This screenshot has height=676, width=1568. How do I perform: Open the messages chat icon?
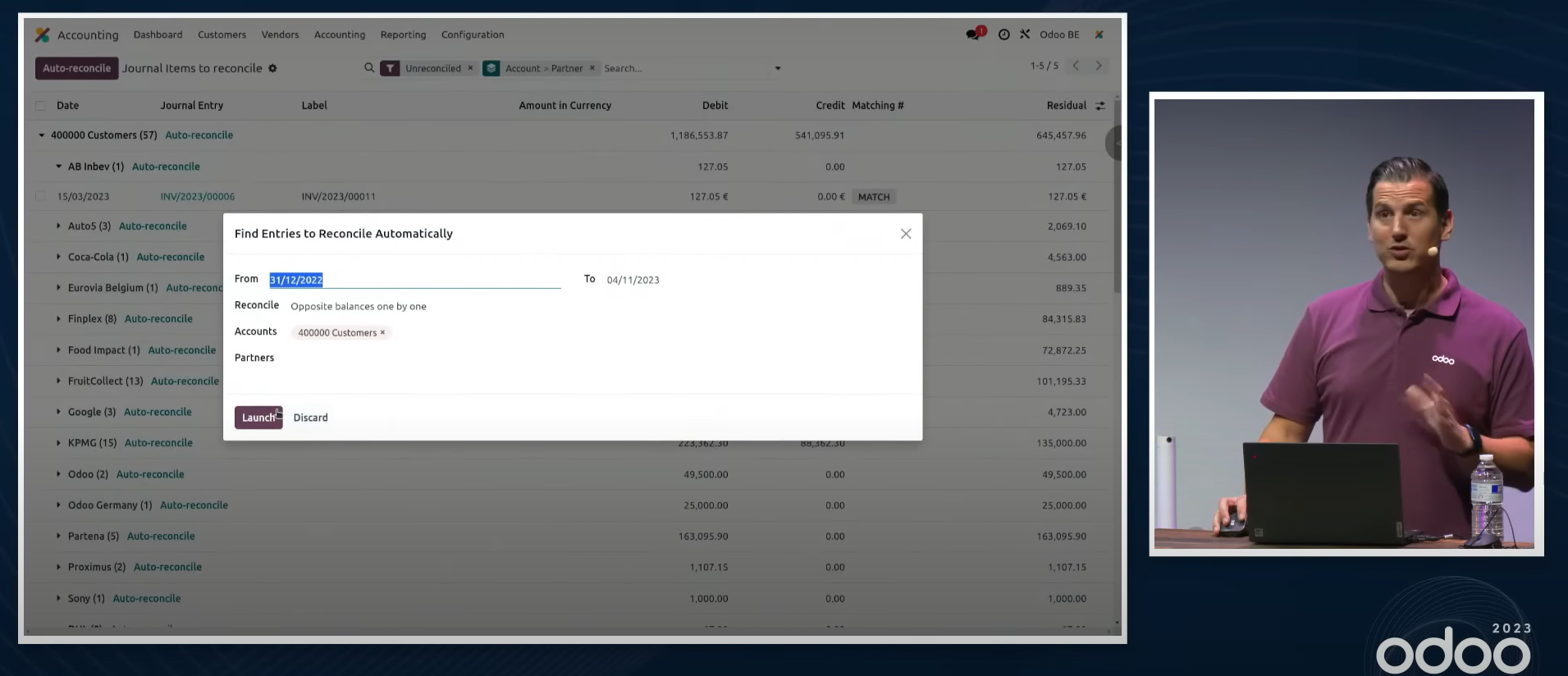(x=975, y=34)
